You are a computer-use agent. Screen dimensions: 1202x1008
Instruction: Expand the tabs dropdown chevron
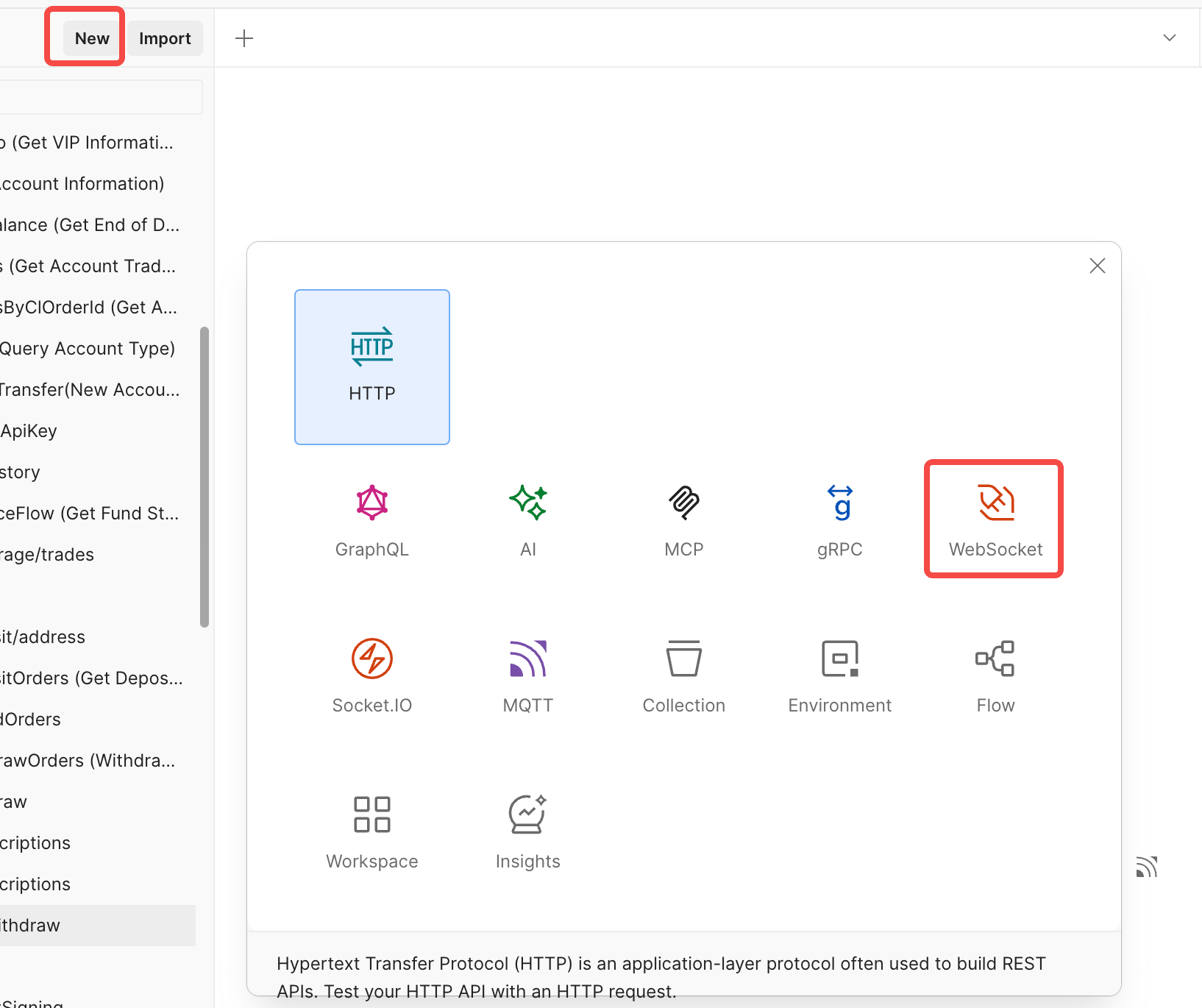pos(1169,38)
